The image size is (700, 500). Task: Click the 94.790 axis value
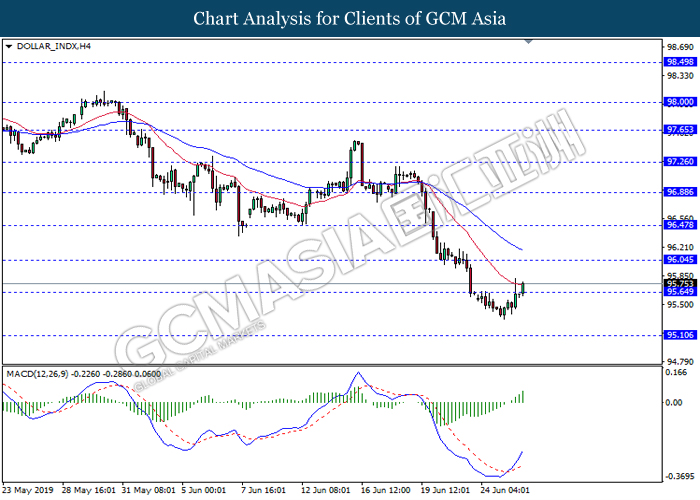pos(680,362)
